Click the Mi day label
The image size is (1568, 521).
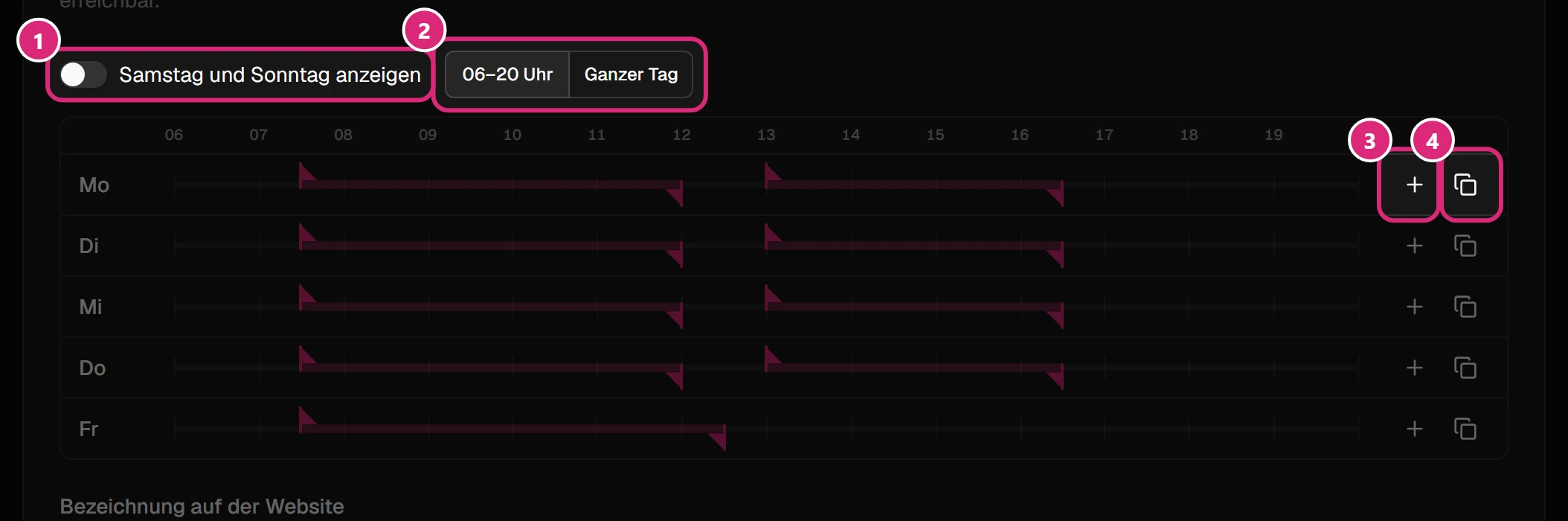91,307
